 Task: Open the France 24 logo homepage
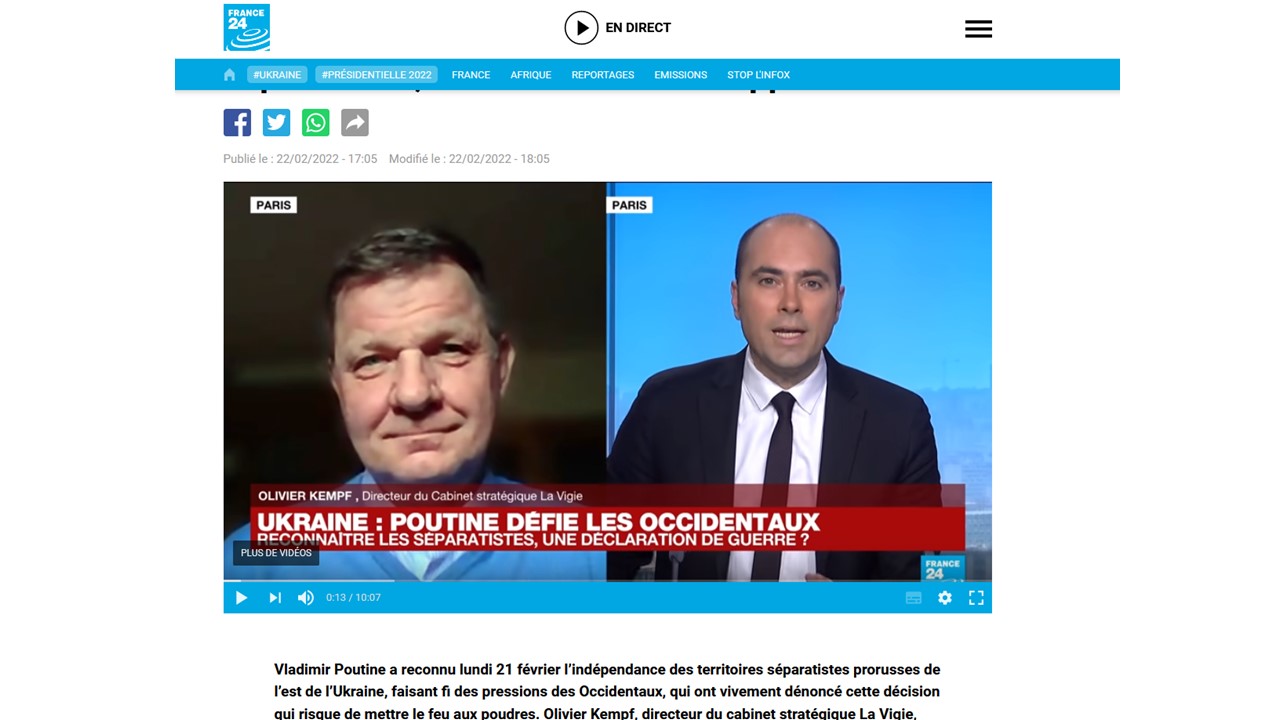click(246, 28)
